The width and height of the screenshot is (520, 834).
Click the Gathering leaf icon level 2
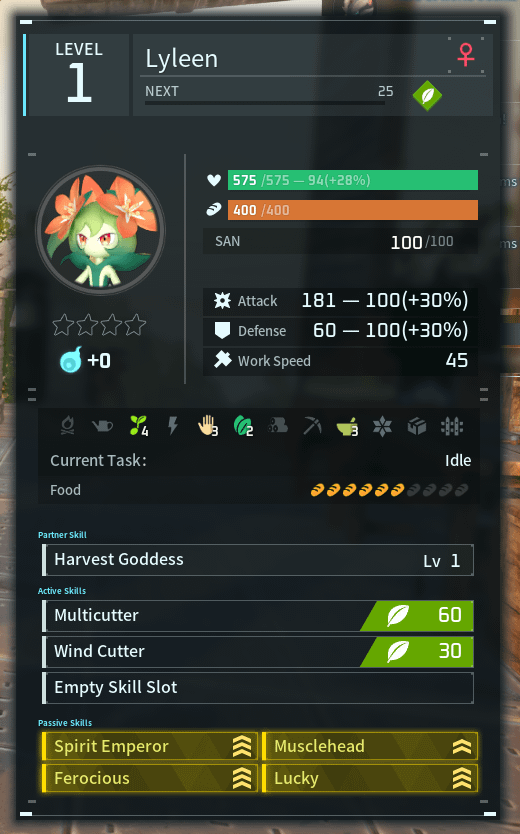coord(243,426)
